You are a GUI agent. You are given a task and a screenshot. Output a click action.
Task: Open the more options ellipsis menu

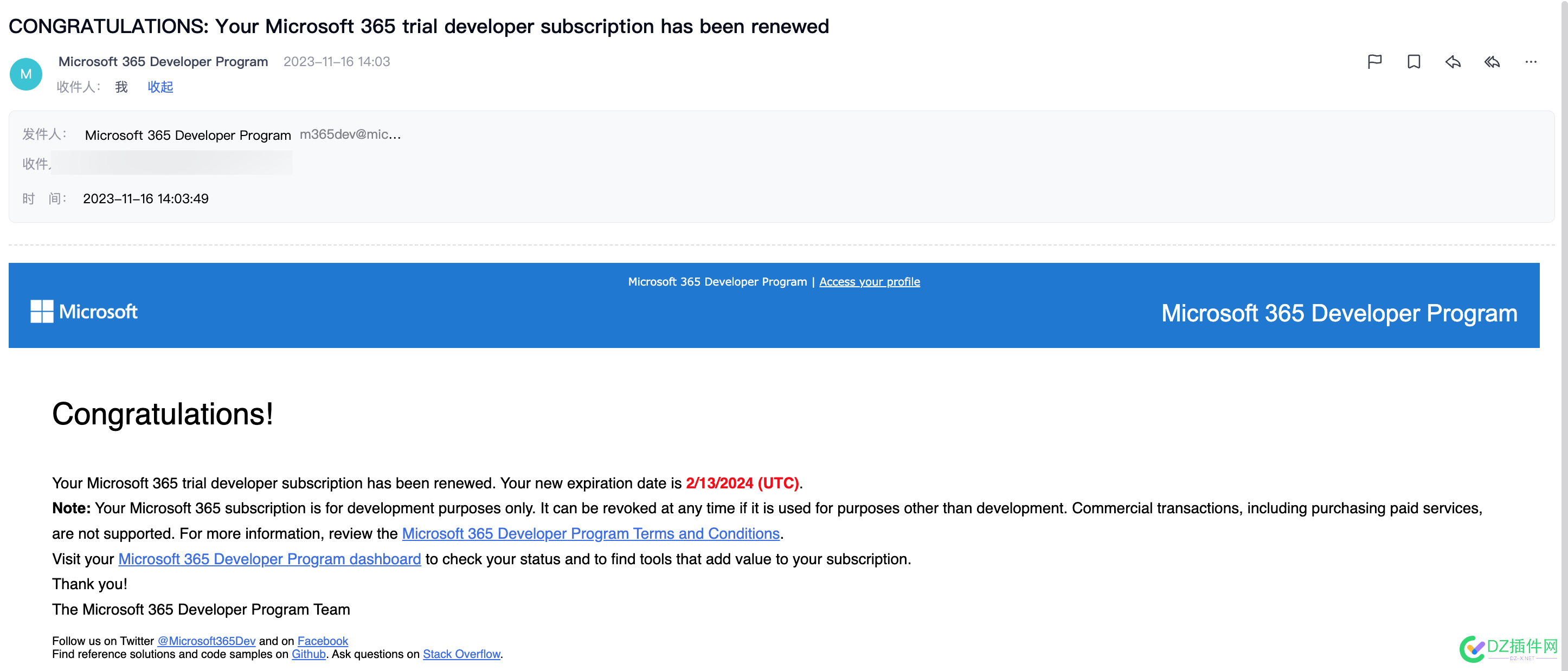(x=1531, y=61)
